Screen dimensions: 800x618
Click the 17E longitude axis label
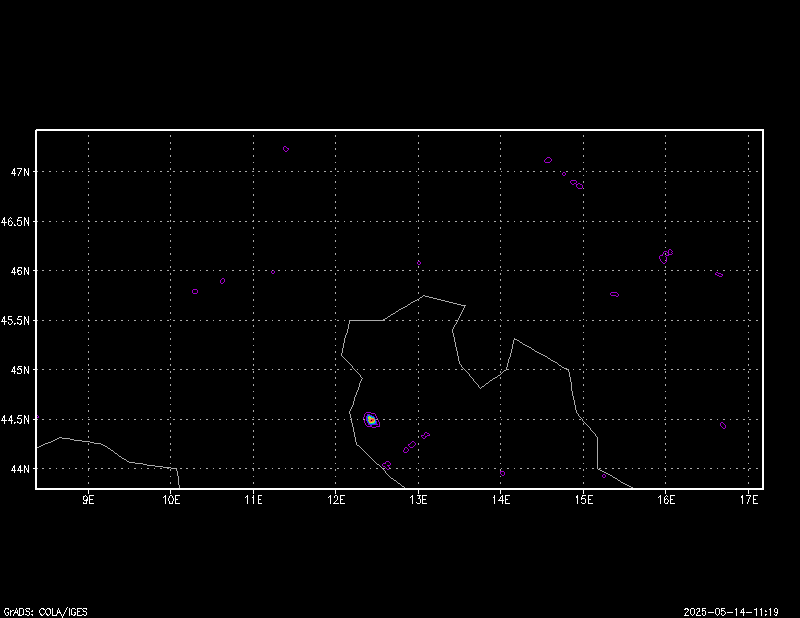[x=748, y=500]
